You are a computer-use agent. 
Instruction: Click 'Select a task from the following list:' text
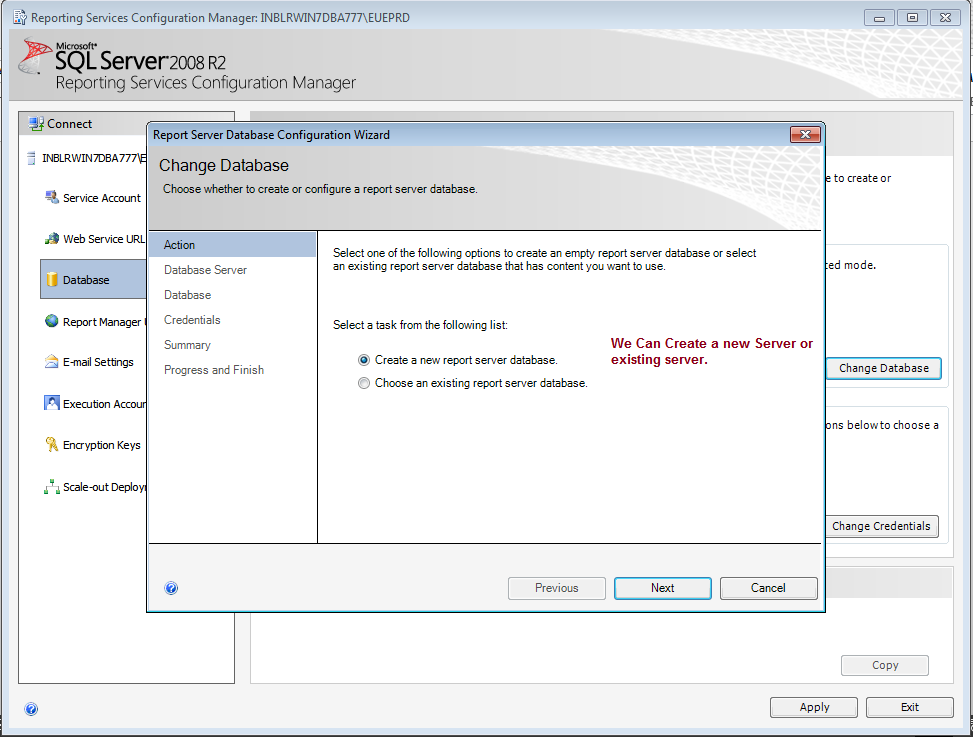(420, 325)
